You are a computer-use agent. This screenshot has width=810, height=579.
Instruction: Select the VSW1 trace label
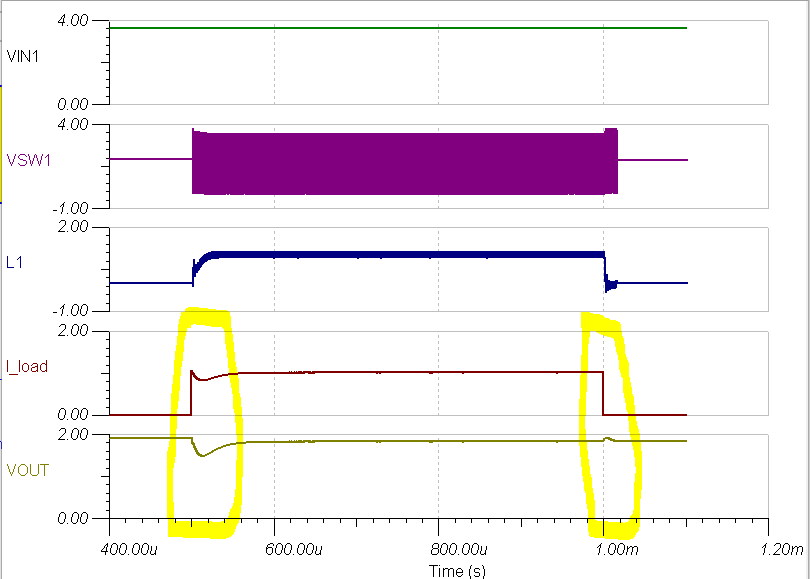point(28,160)
